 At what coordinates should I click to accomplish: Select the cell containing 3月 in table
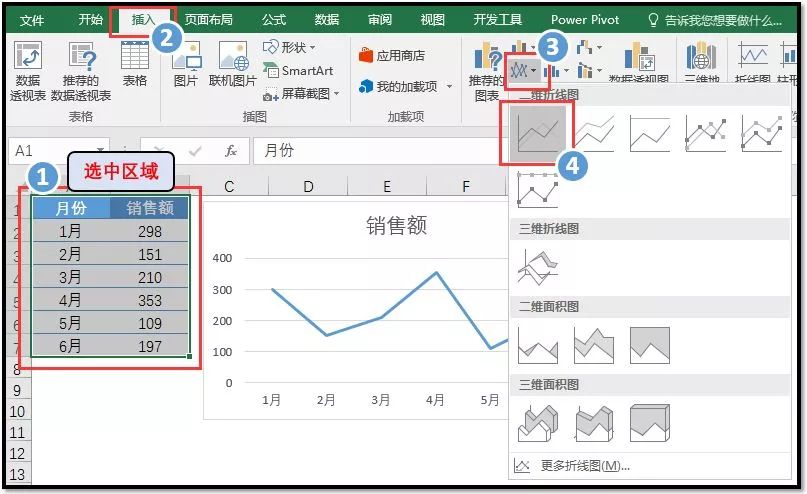[x=70, y=277]
